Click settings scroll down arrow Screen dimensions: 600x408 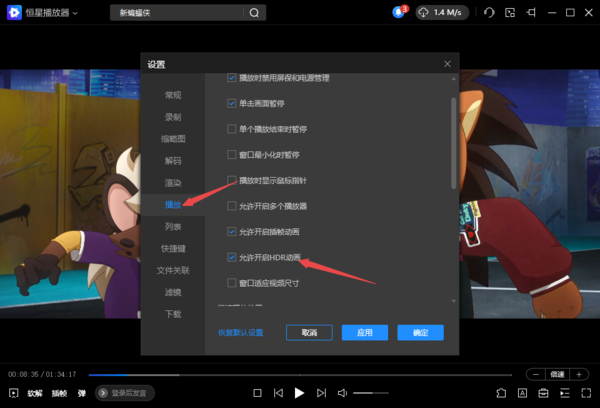click(453, 301)
